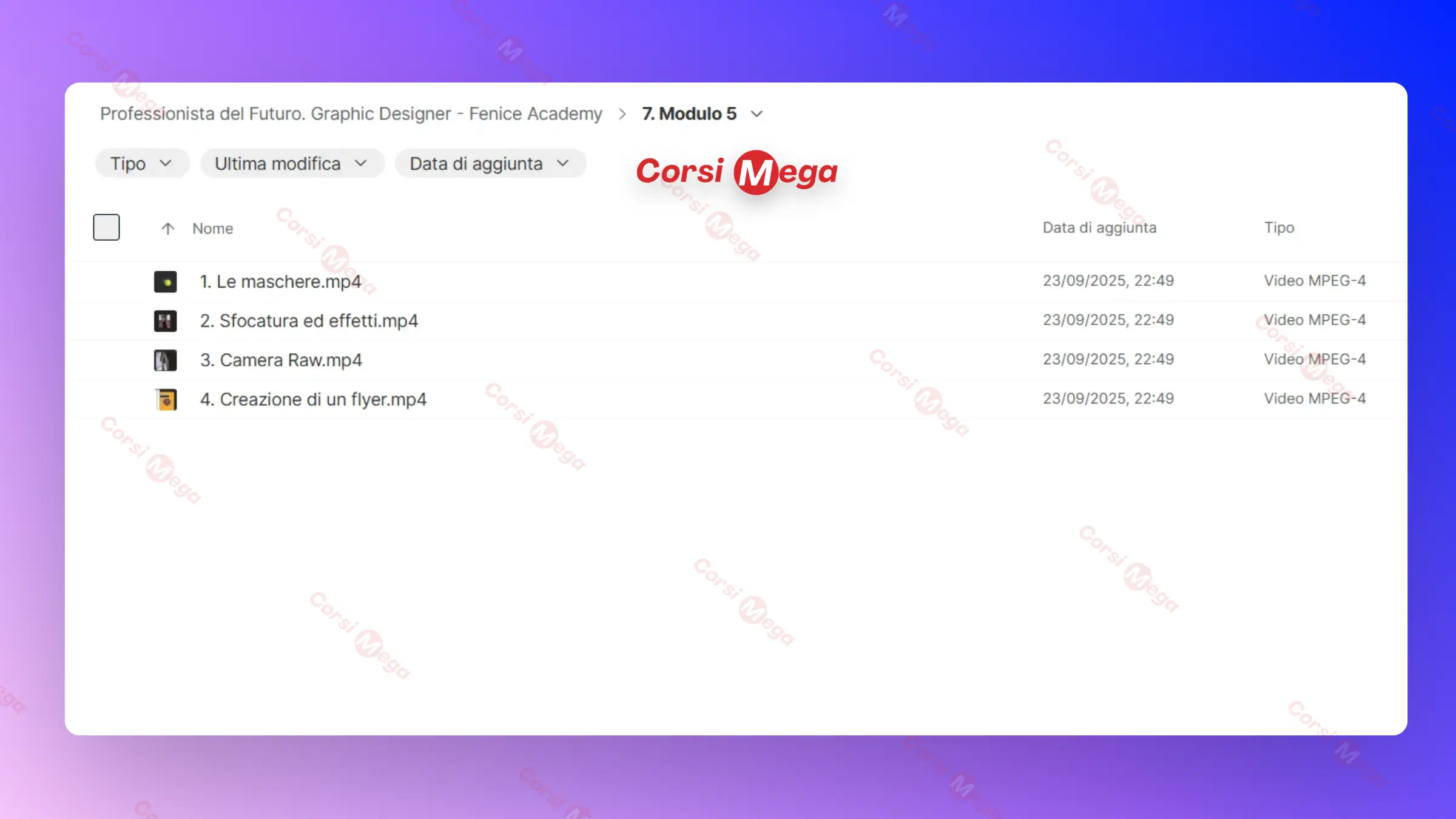Open the Data di aggiunta filter dropdown
1456x819 pixels.
[490, 164]
